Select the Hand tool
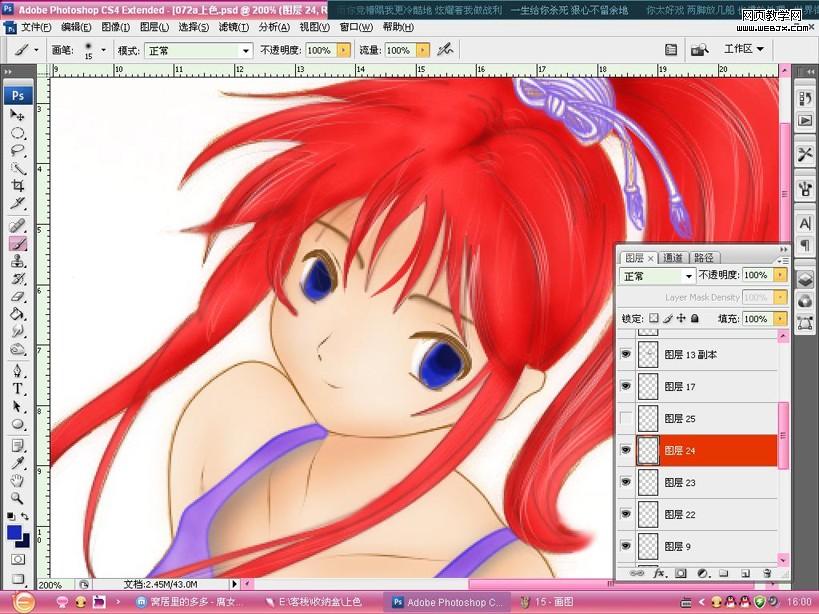The width and height of the screenshot is (819, 614). [18, 481]
